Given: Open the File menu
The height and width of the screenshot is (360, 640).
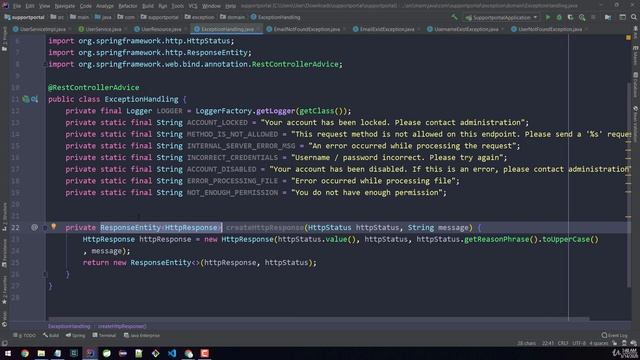Looking at the screenshot, I should 17,6.
